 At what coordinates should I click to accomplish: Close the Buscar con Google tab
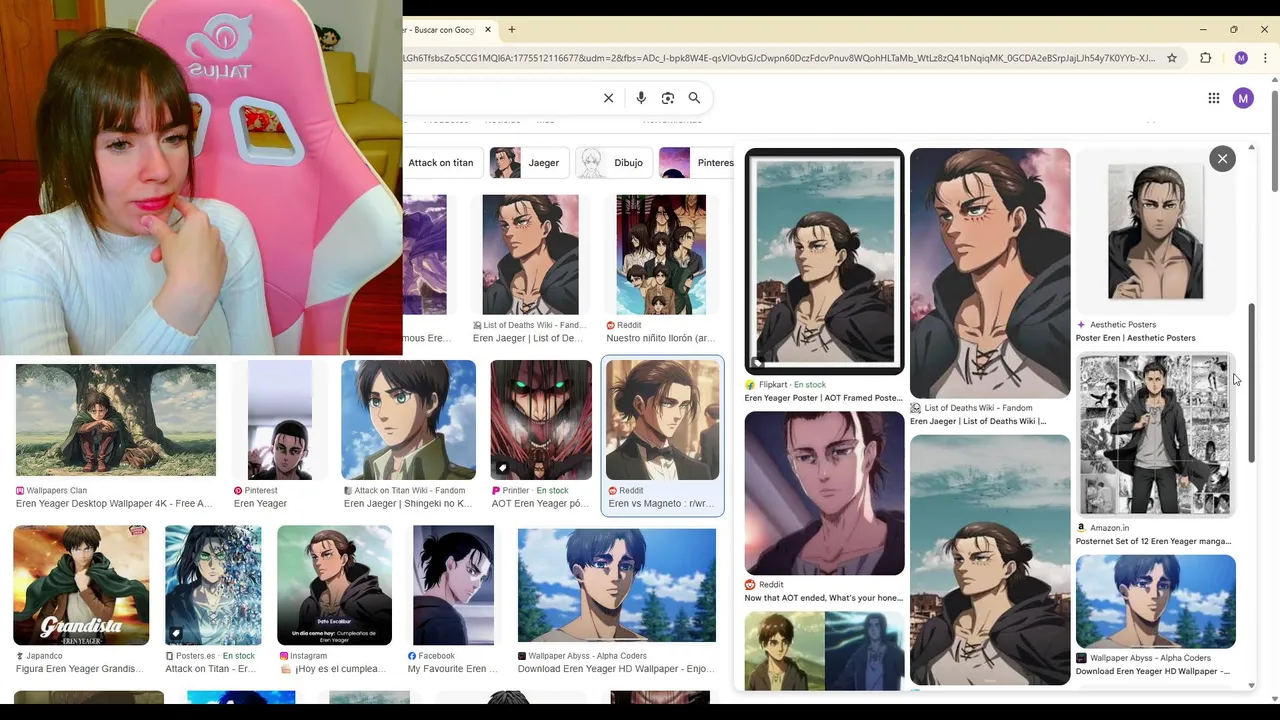pyautogui.click(x=488, y=30)
